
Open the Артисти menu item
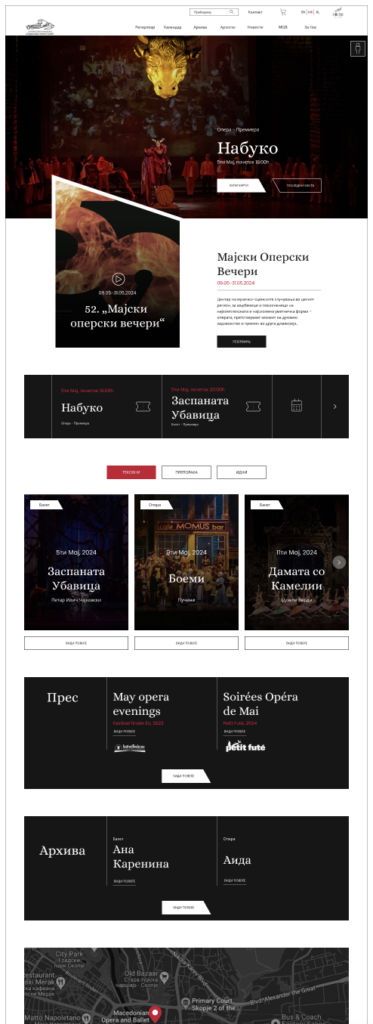click(228, 27)
